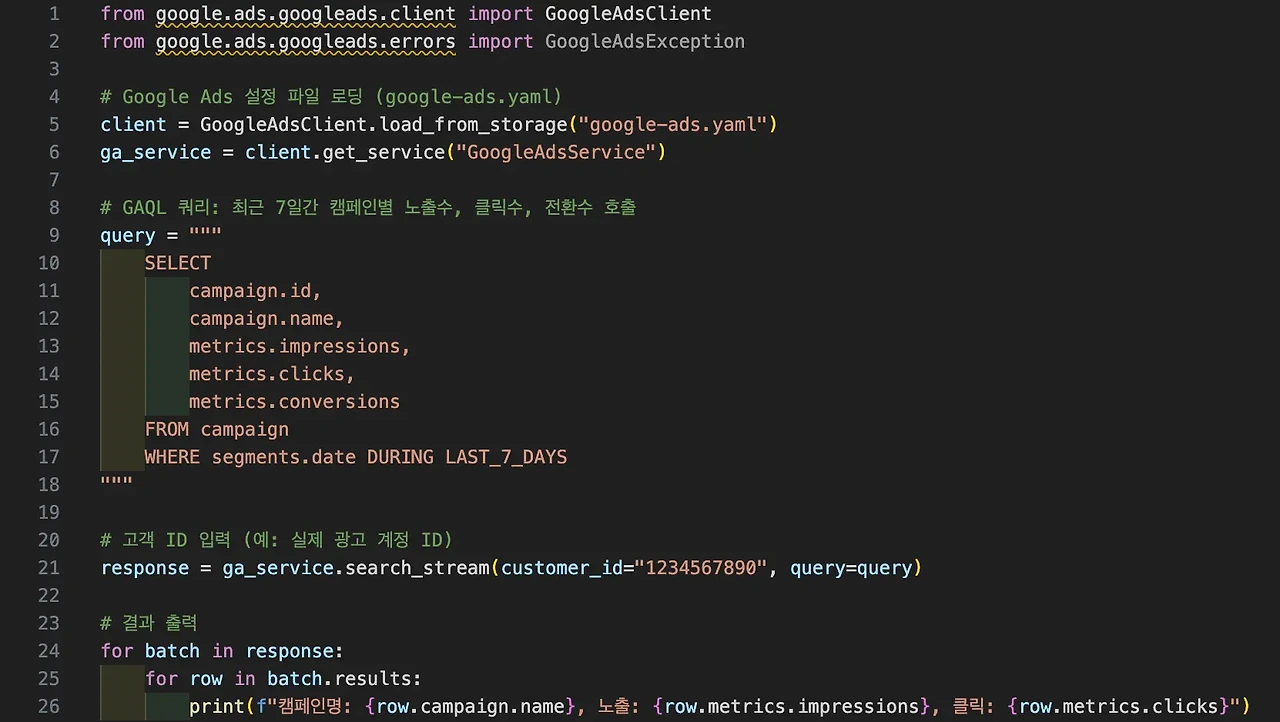Screen dimensions: 1280x722
Task: Click segments.date in the WHERE clause
Action: [284, 457]
